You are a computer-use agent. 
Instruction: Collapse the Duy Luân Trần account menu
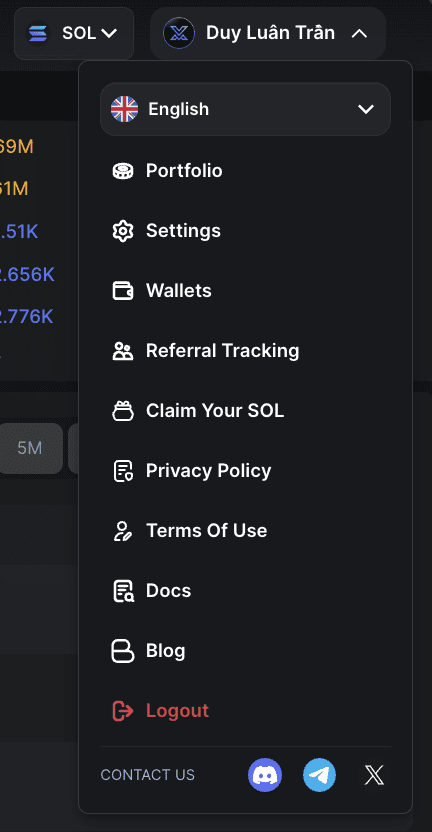268,33
